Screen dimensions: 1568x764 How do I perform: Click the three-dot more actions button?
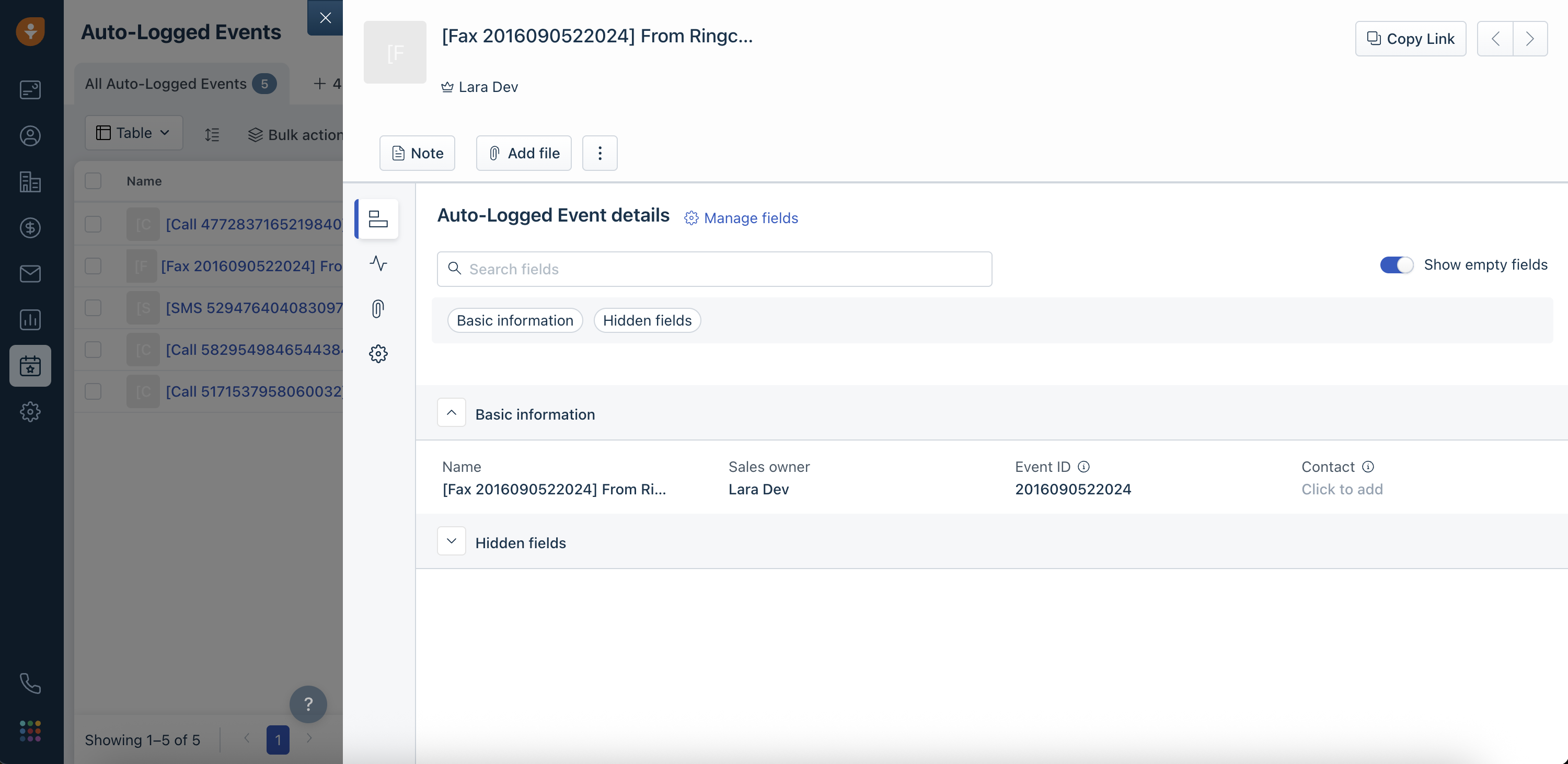coord(599,153)
